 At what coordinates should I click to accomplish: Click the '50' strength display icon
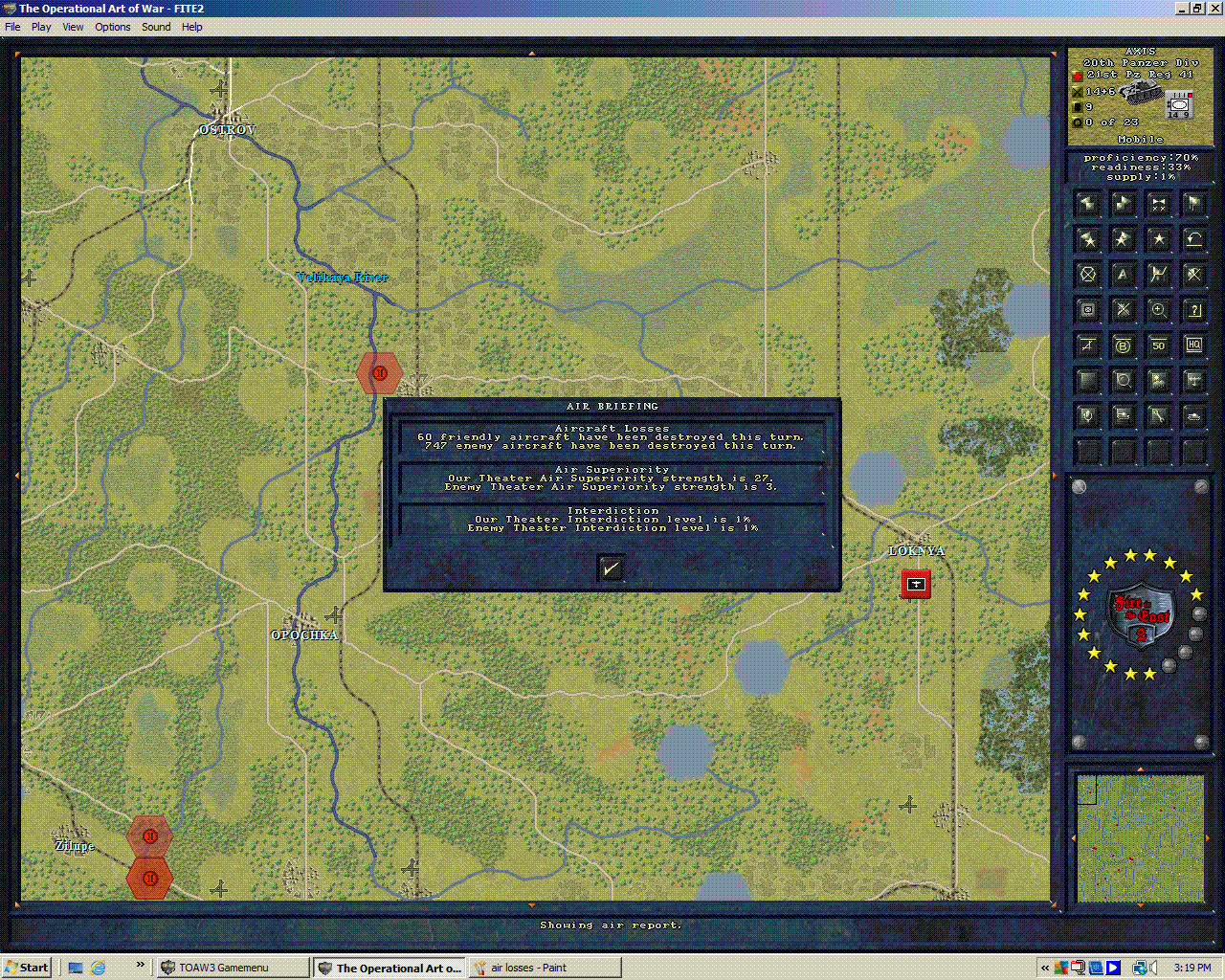pyautogui.click(x=1159, y=345)
